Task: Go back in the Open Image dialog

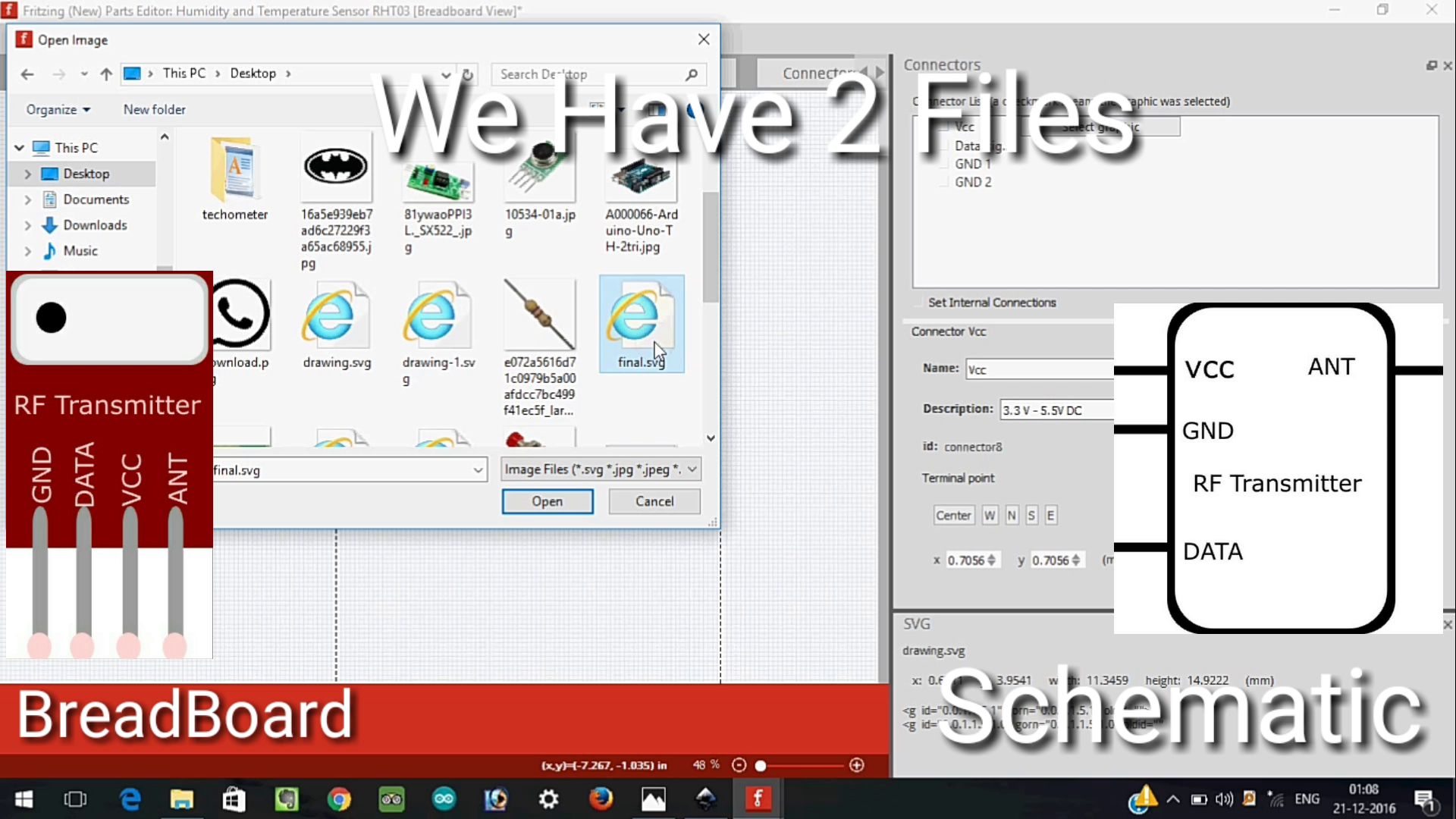Action: [27, 74]
